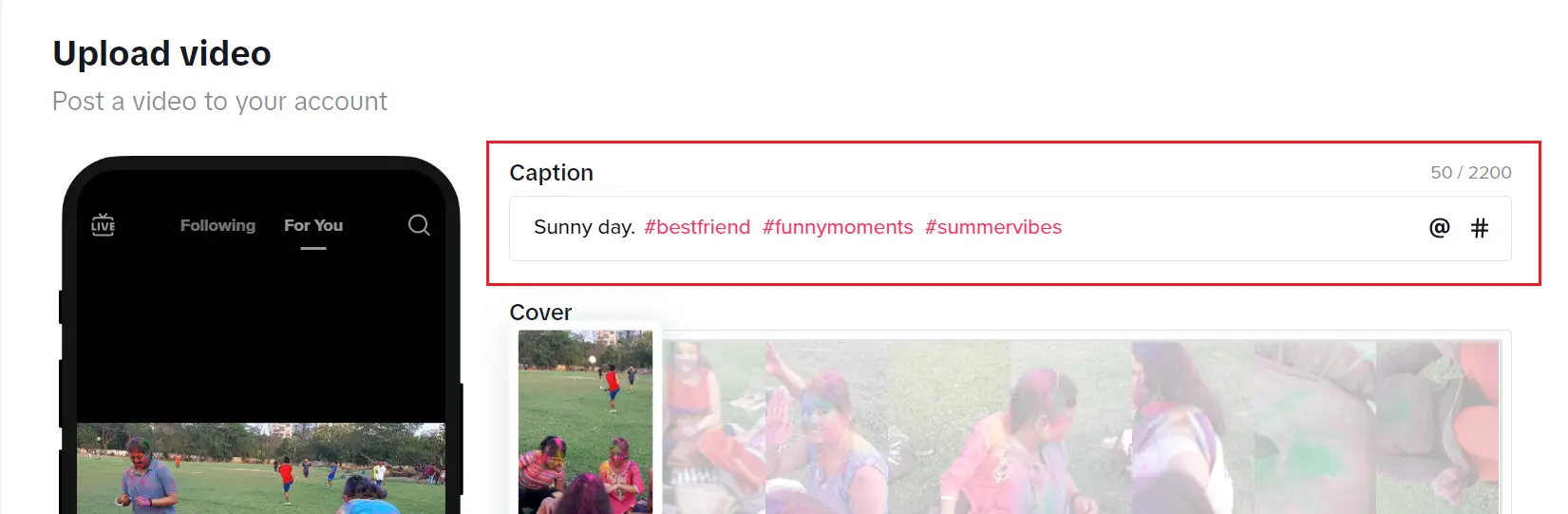Click the #bestfriend hashtag
The width and height of the screenshot is (1568, 514).
[697, 227]
